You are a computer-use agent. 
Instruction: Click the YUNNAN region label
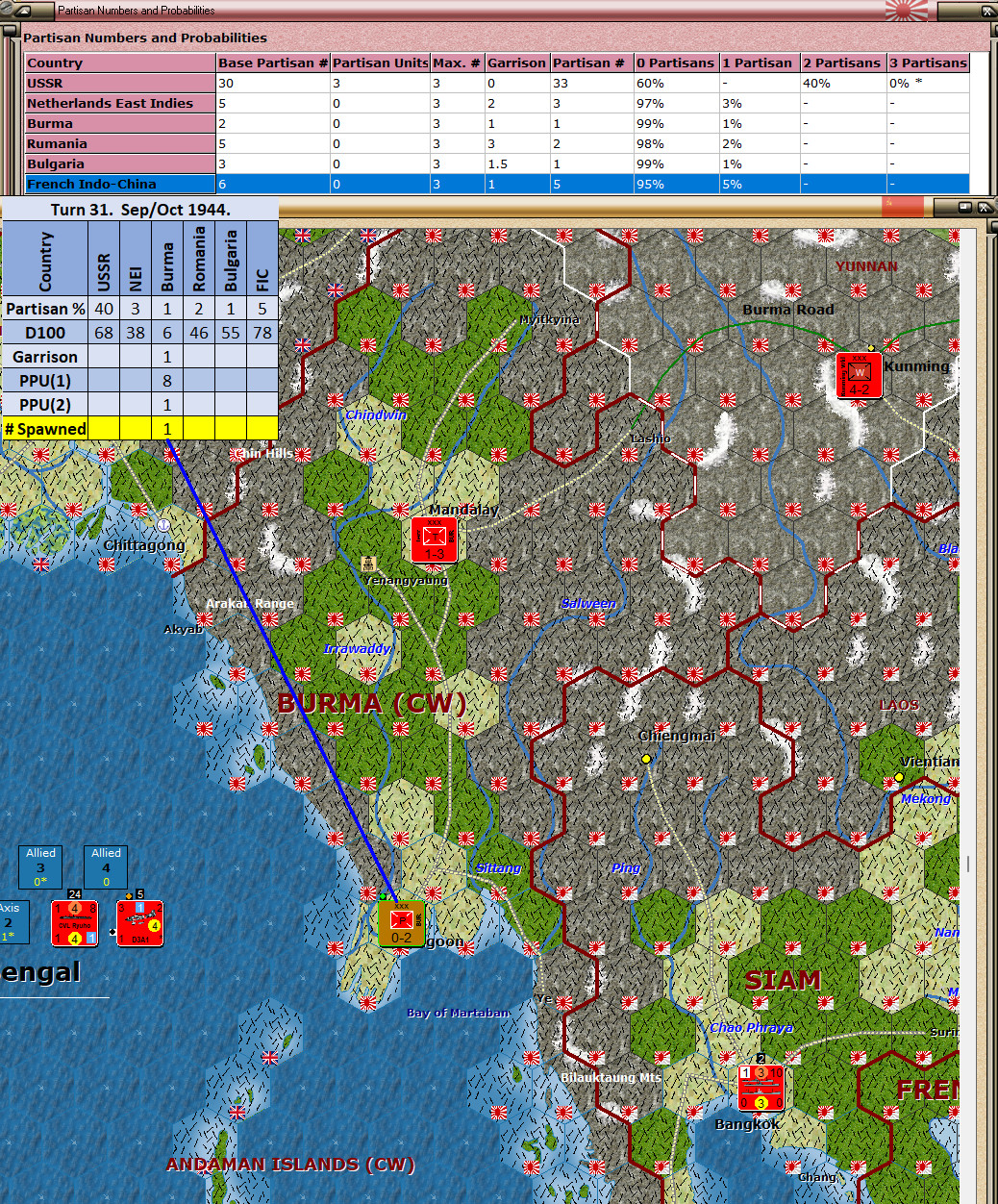pos(866,266)
